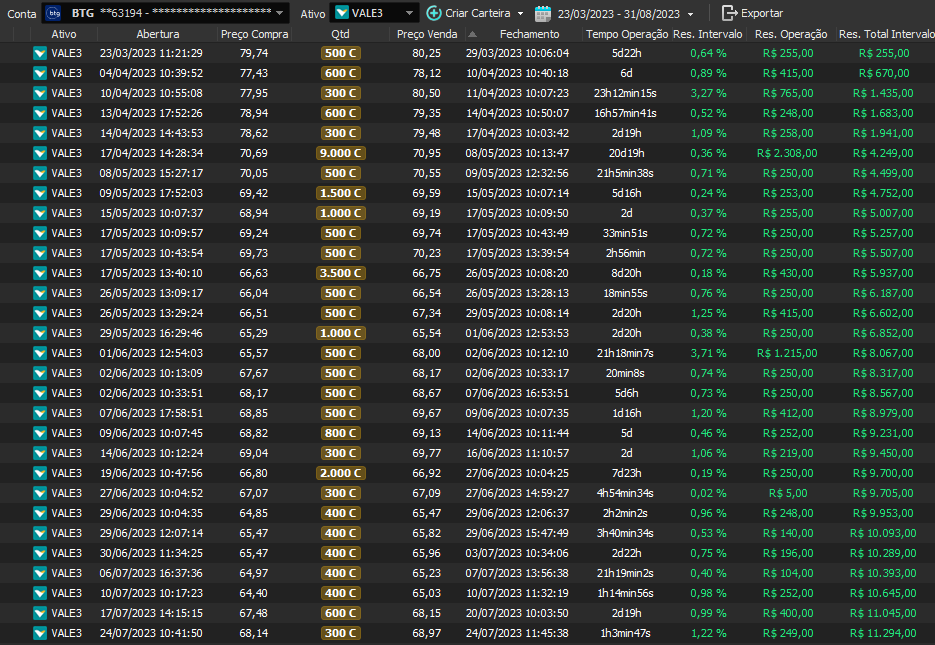Sort by Fechamento column header
Image resolution: width=935 pixels, height=645 pixels.
529,34
